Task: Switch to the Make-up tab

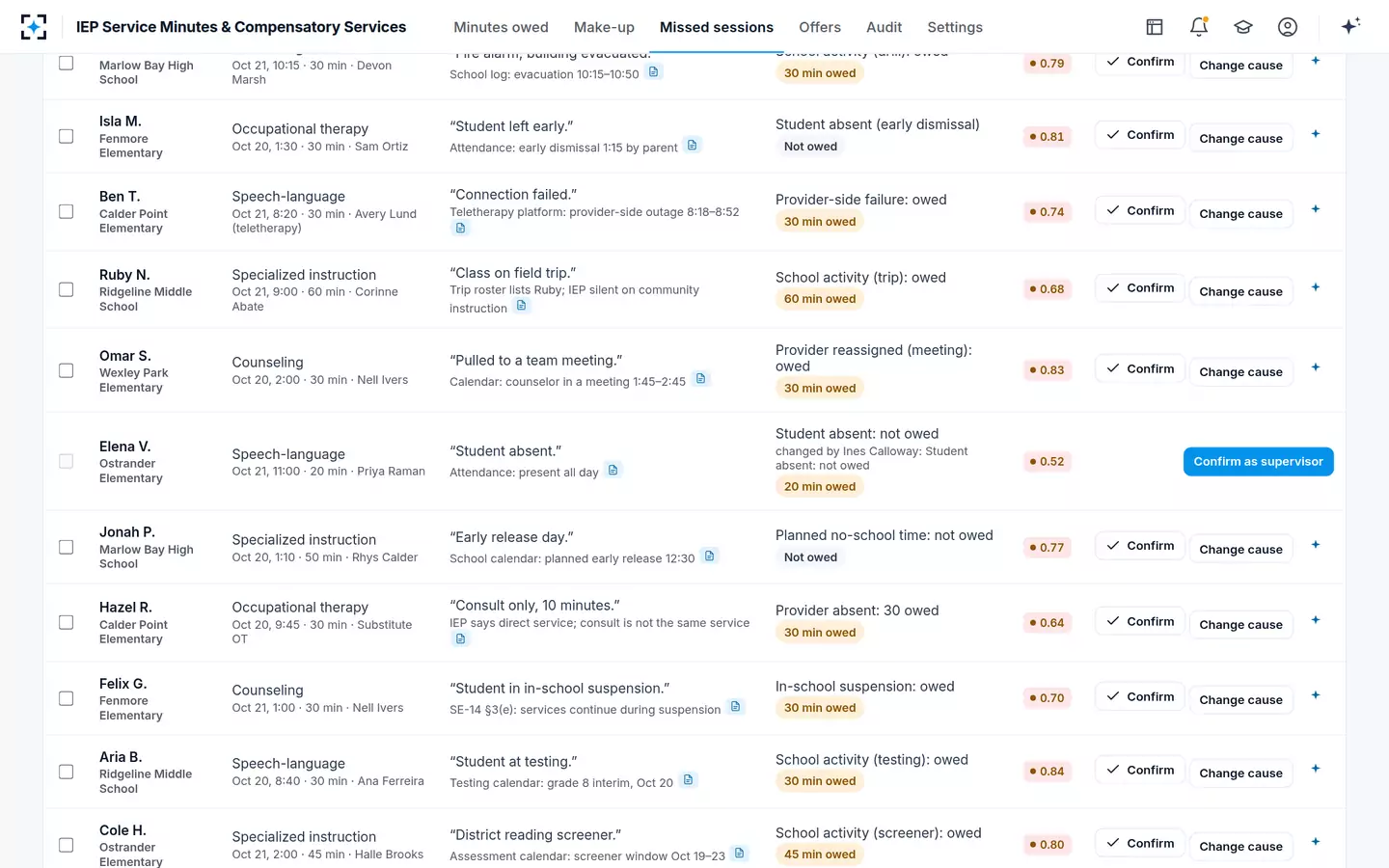Action: tap(604, 27)
